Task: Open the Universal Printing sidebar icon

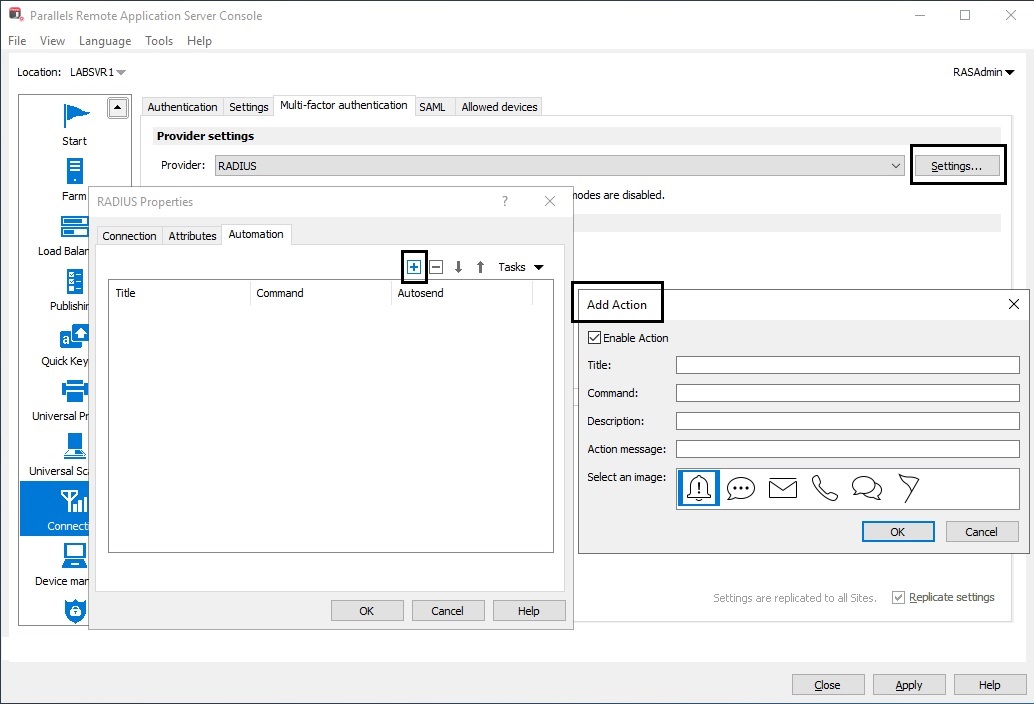Action: click(x=74, y=391)
